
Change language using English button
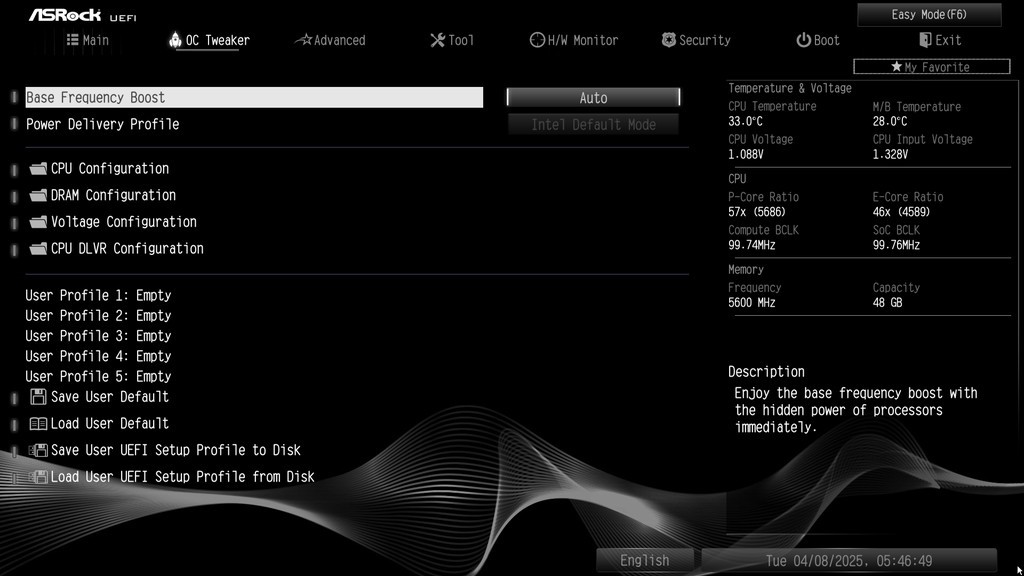[645, 561]
